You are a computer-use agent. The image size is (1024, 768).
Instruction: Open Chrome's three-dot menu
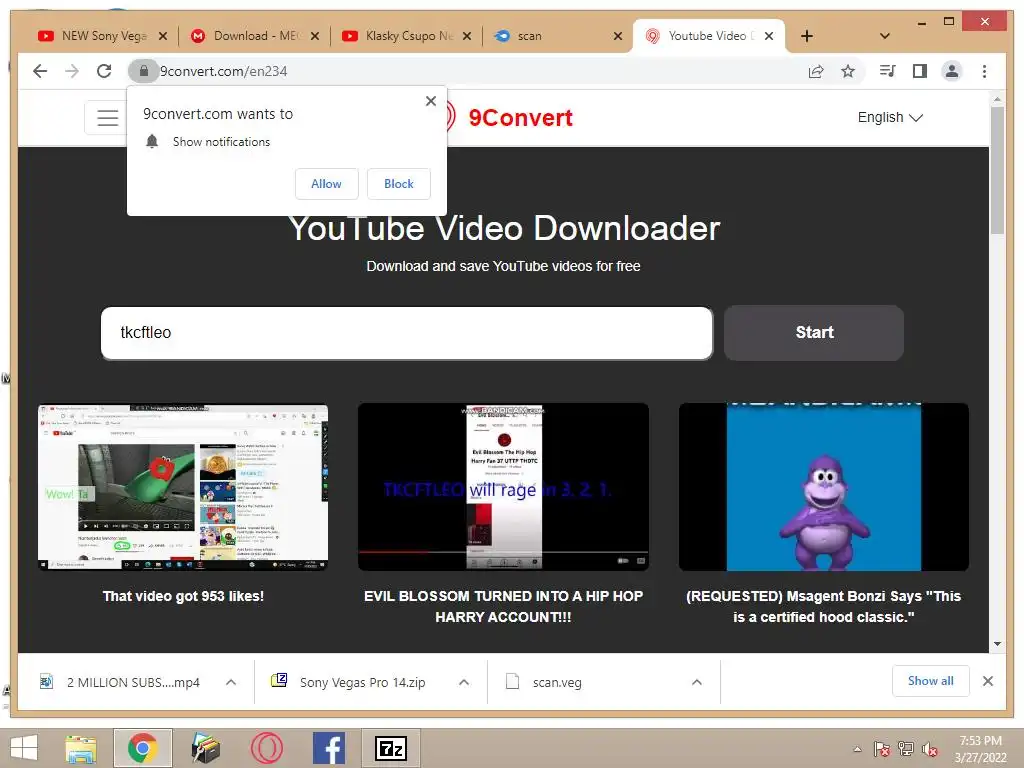pos(984,71)
